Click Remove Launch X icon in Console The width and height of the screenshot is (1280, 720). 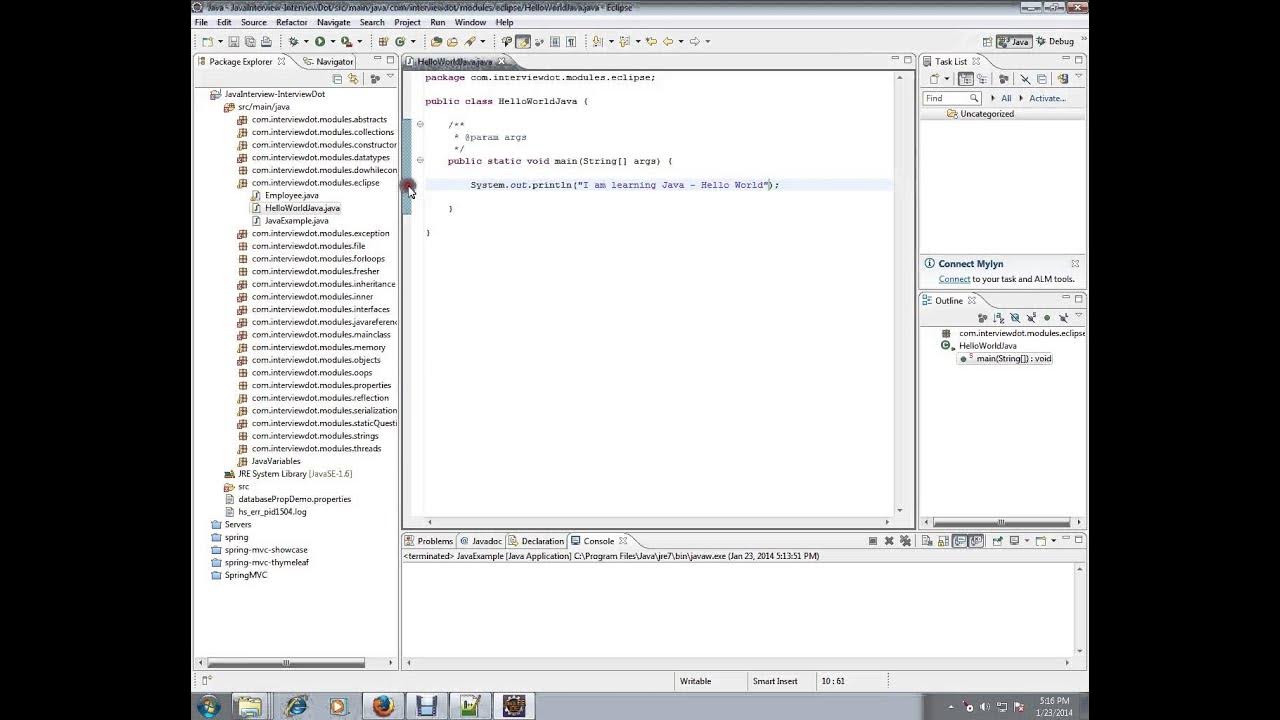pyautogui.click(x=889, y=541)
